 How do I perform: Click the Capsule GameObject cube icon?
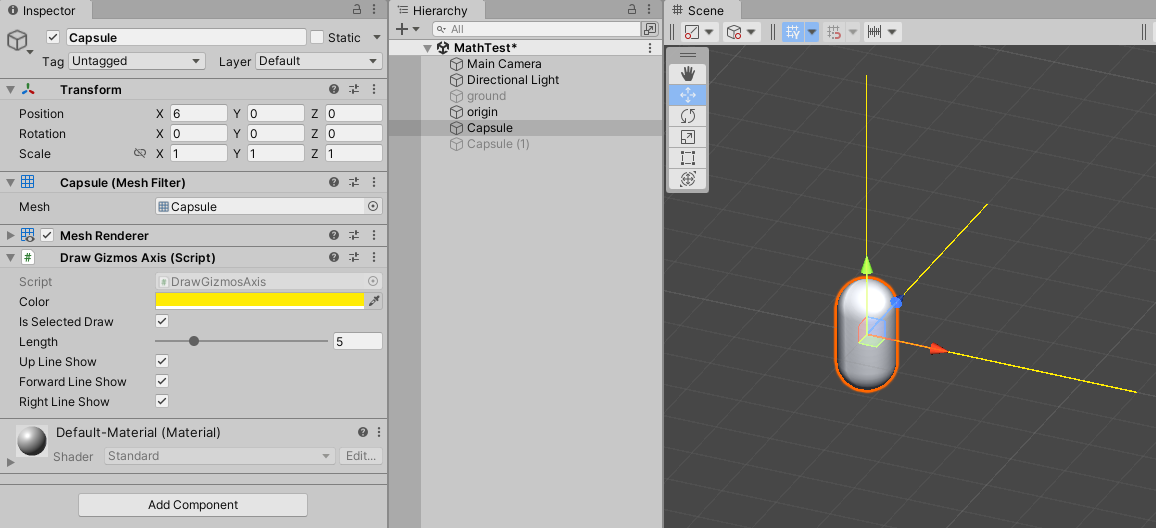[x=17, y=40]
